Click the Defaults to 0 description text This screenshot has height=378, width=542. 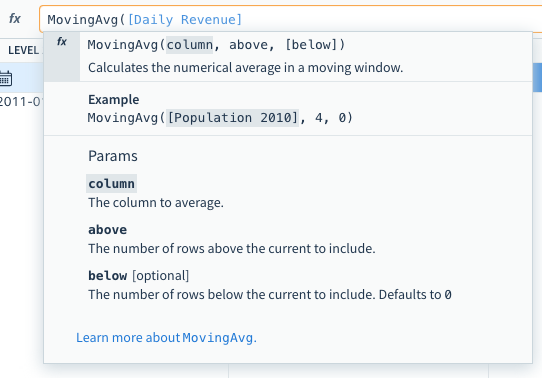(x=415, y=295)
